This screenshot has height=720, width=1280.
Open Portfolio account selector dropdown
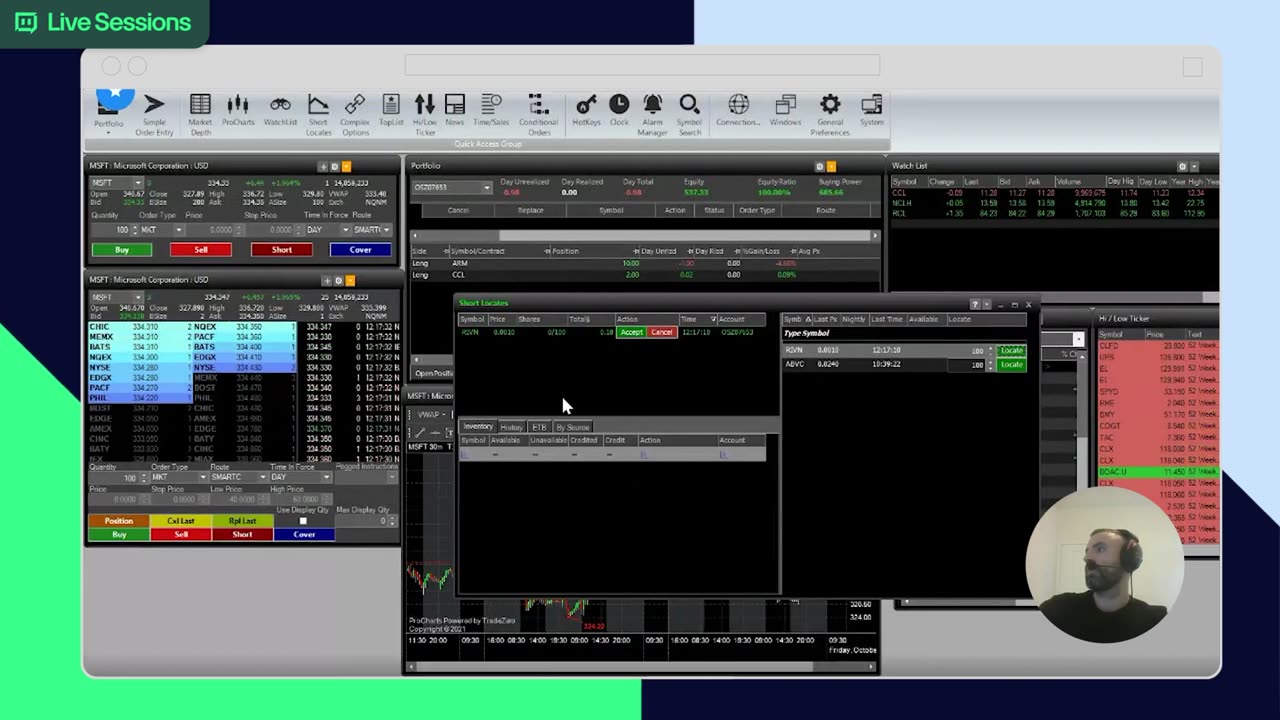tap(487, 188)
